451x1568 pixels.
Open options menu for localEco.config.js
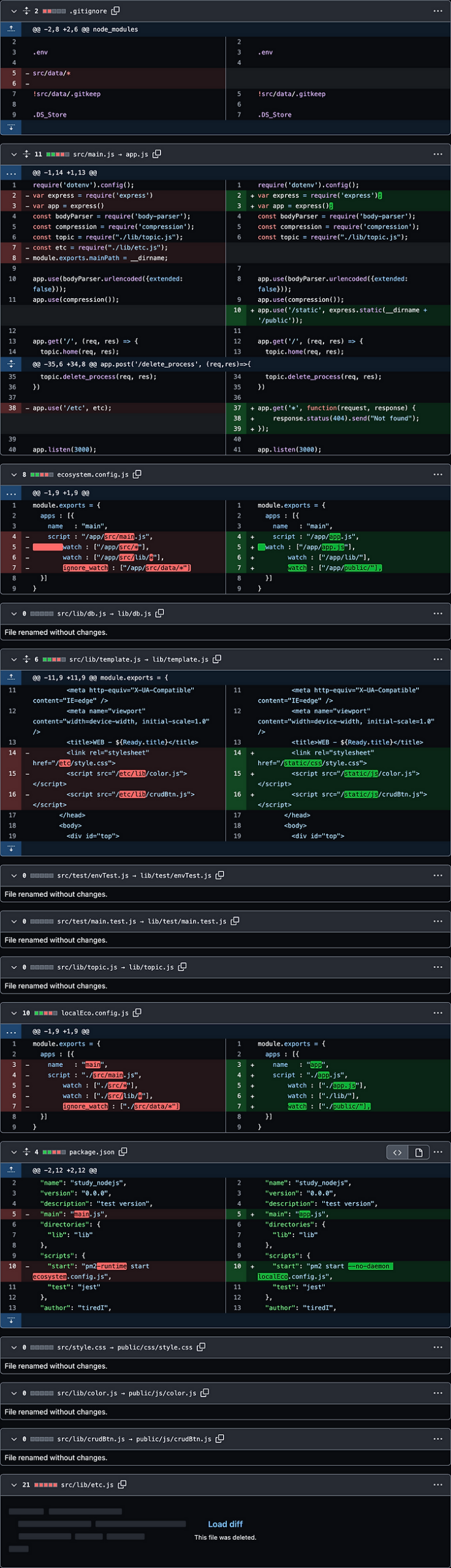pos(438,1012)
